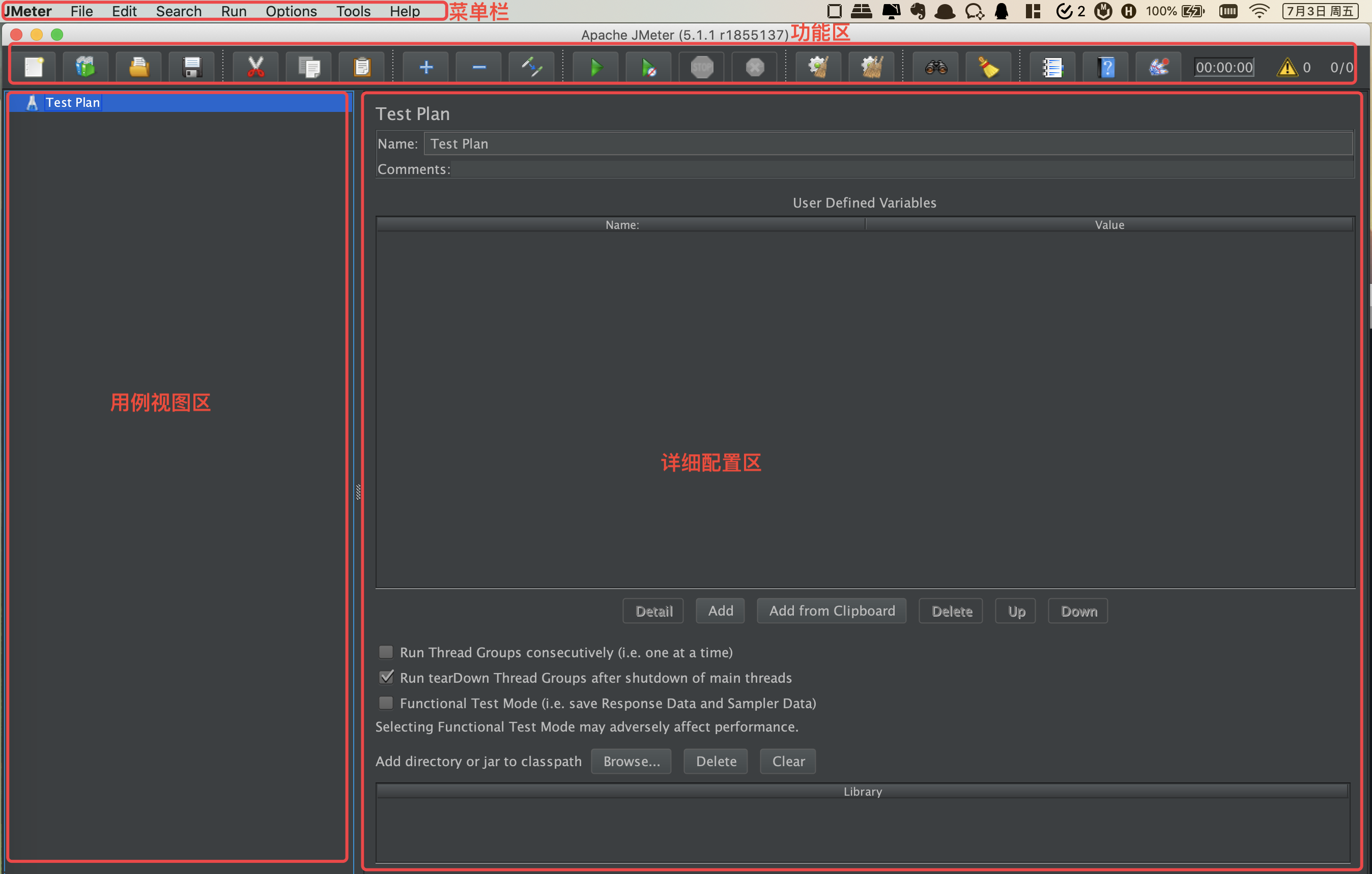Viewport: 1372px width, 874px height.
Task: Click the Browse... classpath button
Action: click(x=632, y=761)
